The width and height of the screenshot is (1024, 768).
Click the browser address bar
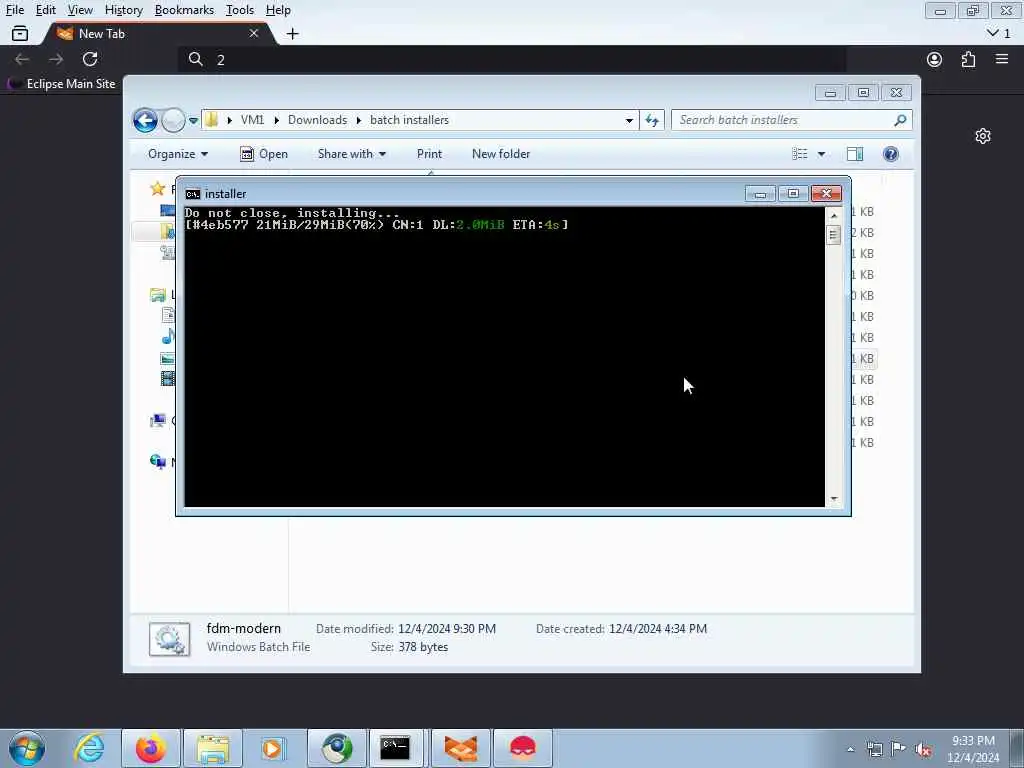[x=513, y=59]
